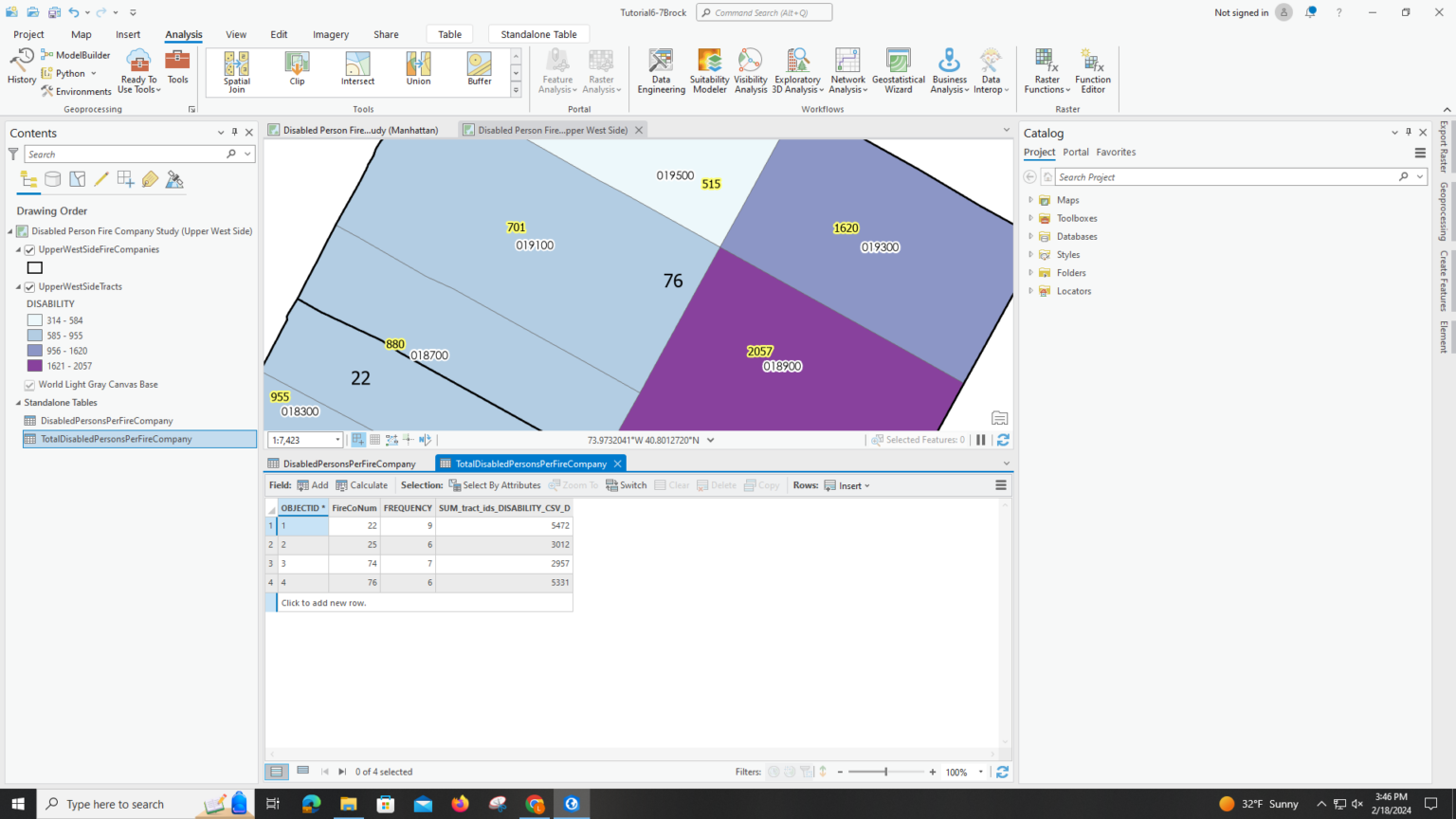Uncheck the UpperWestSideTracts layer

pos(27,286)
